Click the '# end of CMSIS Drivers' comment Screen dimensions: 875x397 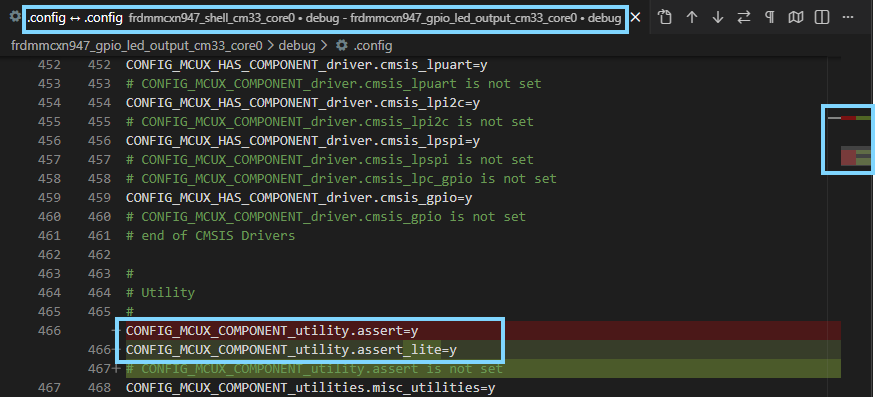210,236
